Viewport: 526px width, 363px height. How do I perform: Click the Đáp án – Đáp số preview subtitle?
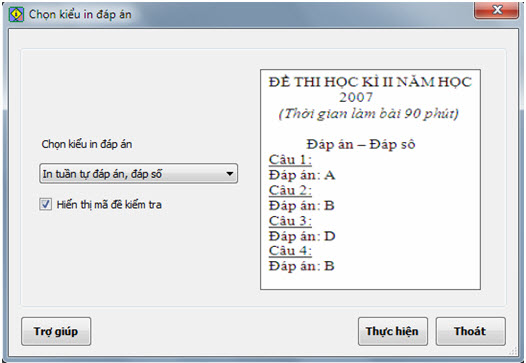(x=361, y=144)
